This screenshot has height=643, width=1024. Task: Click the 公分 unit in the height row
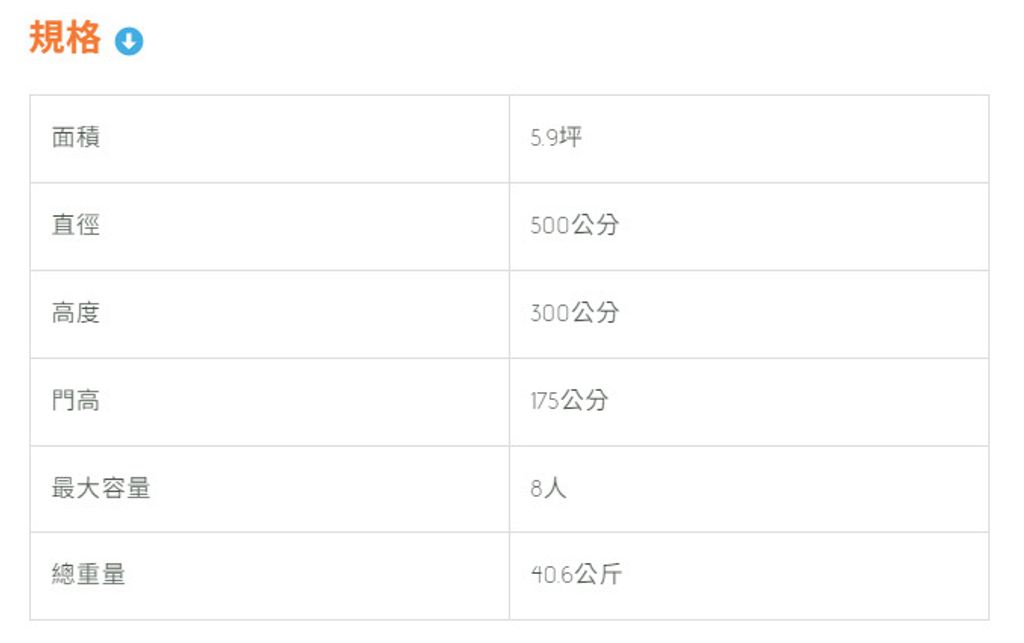point(596,313)
